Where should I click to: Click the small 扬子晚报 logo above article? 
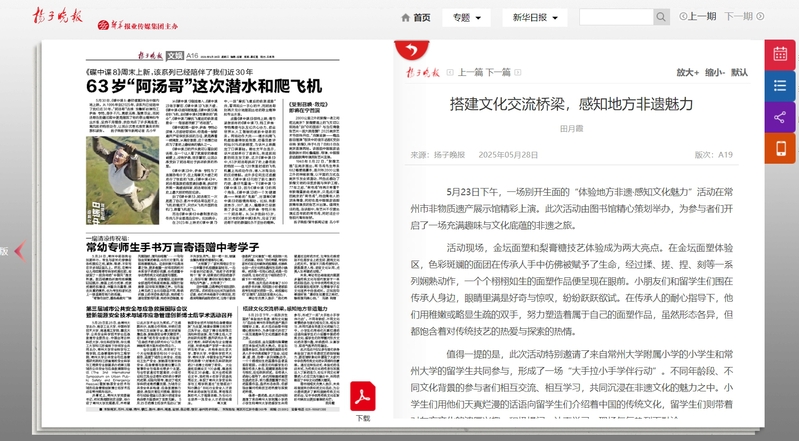click(422, 72)
